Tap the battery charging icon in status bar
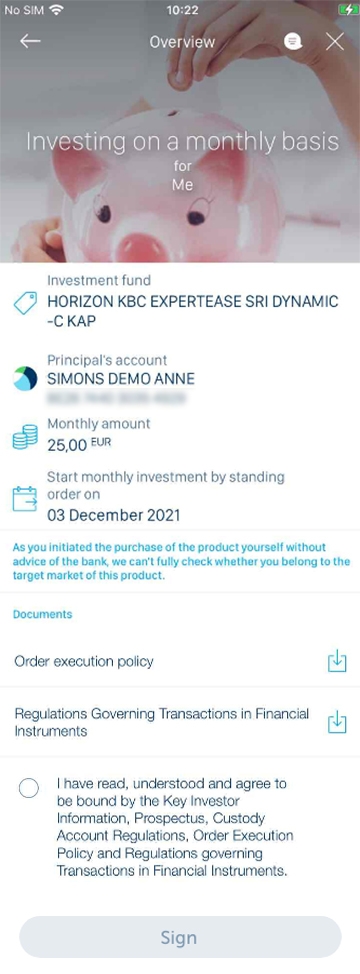 coord(346,10)
